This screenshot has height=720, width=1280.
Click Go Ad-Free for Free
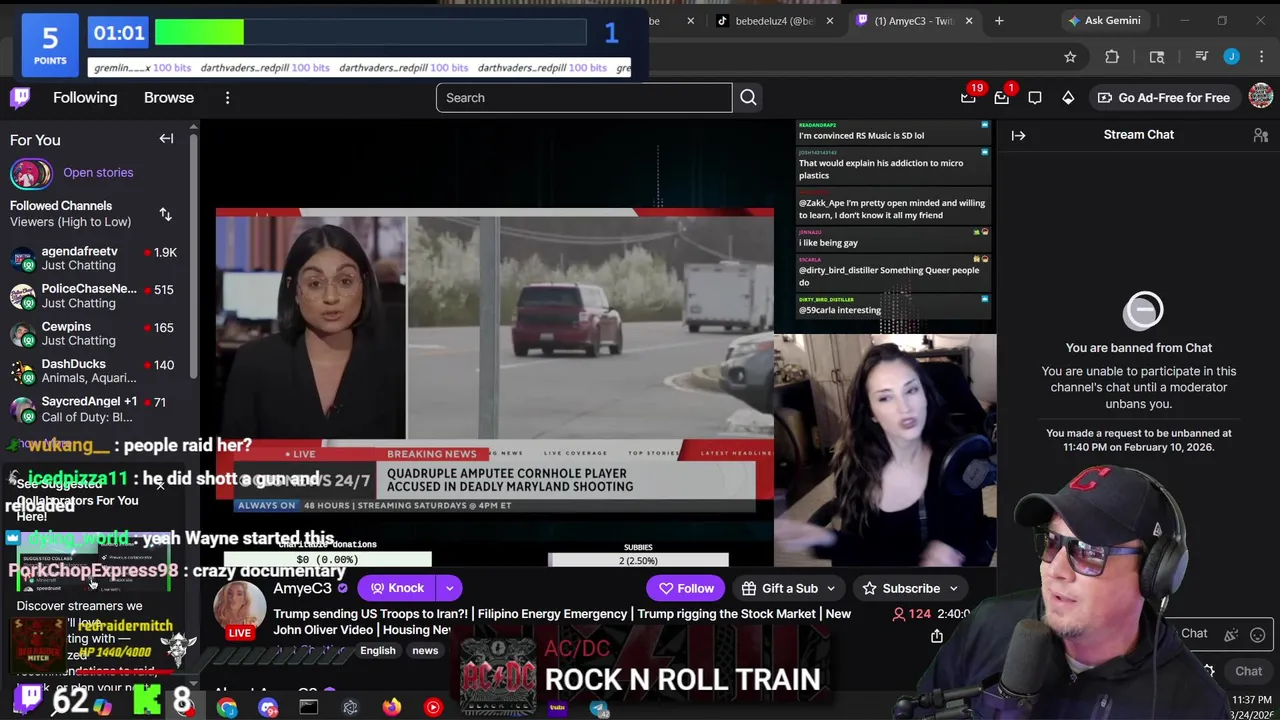click(x=1163, y=97)
